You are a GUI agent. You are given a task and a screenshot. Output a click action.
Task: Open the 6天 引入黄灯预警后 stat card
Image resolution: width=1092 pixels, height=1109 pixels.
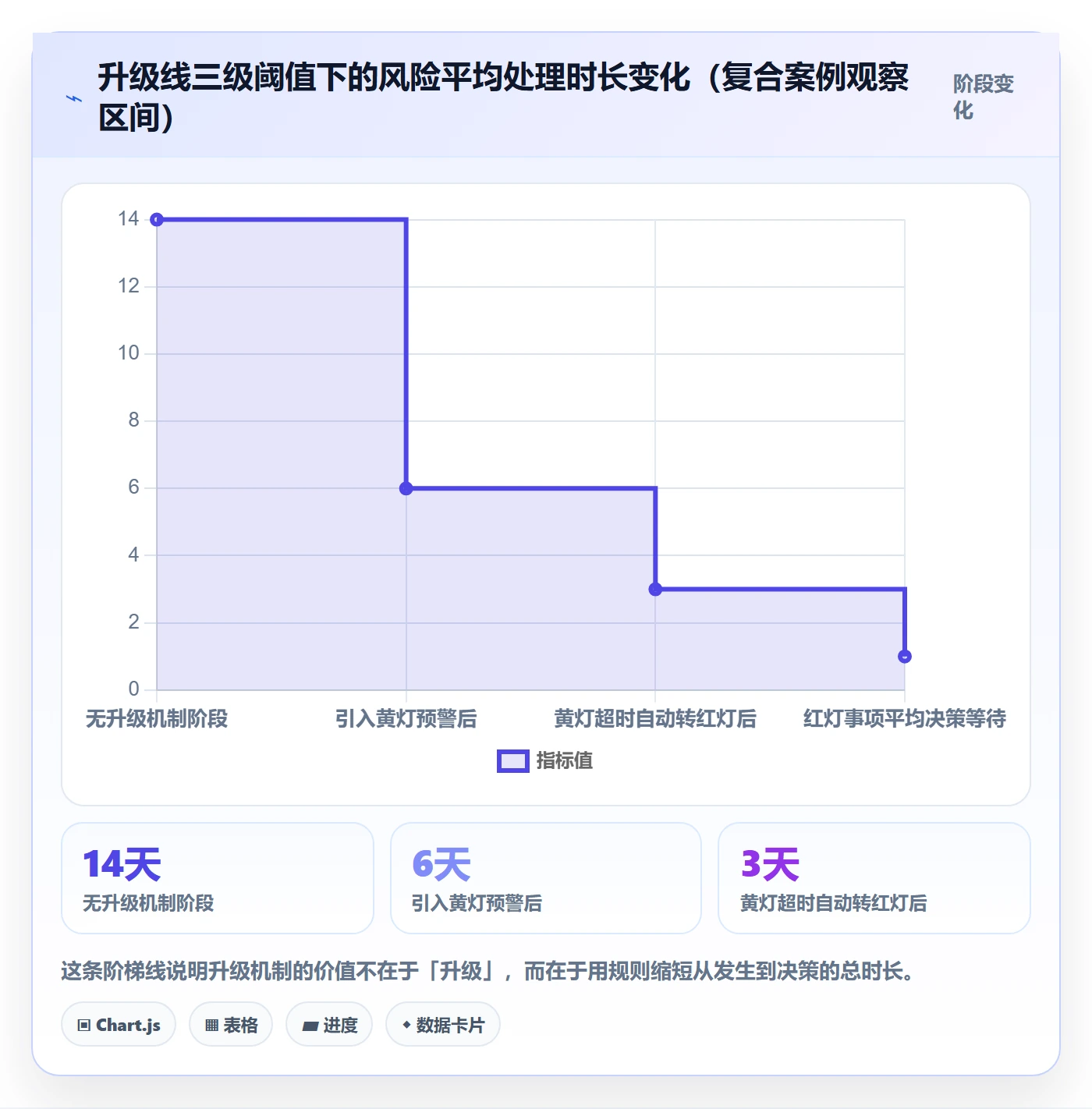(x=546, y=878)
